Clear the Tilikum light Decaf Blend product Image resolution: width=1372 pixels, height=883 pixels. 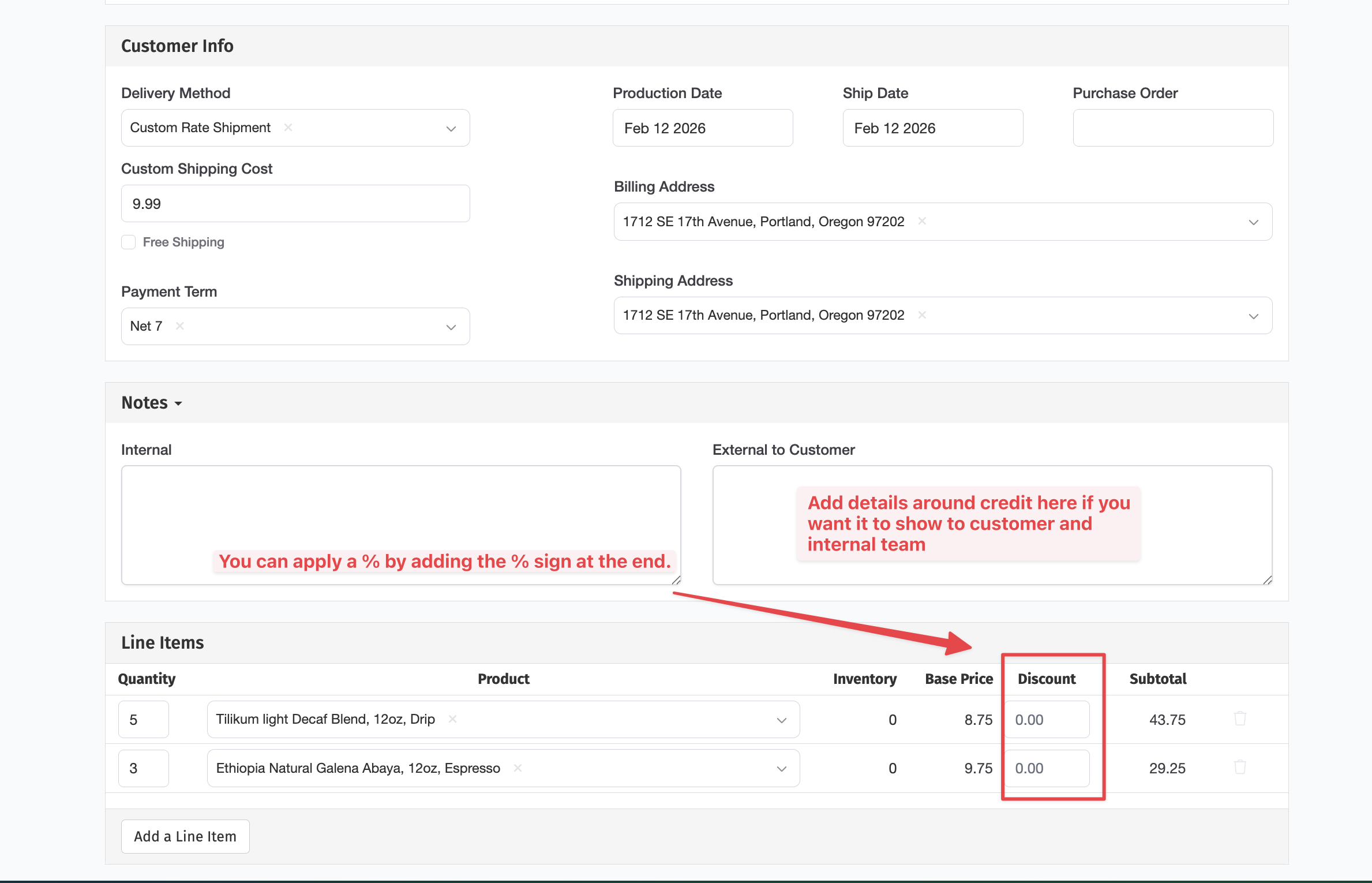(x=453, y=719)
